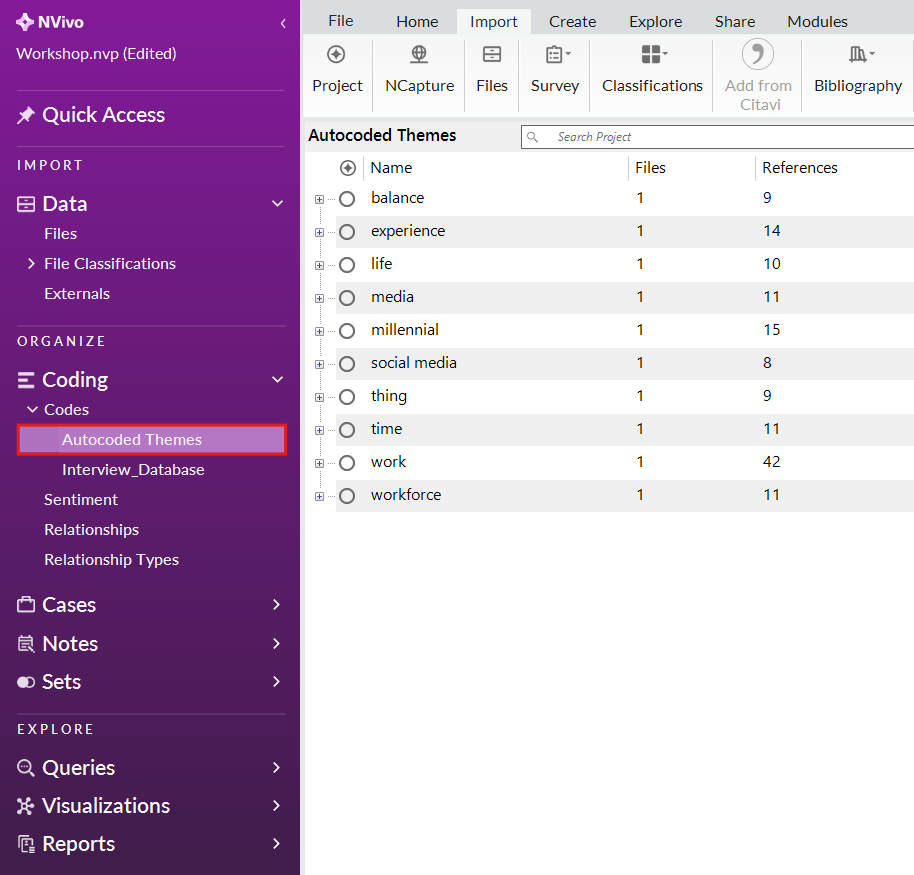
Task: Collapse the Codes tree chevron
Action: click(x=33, y=410)
